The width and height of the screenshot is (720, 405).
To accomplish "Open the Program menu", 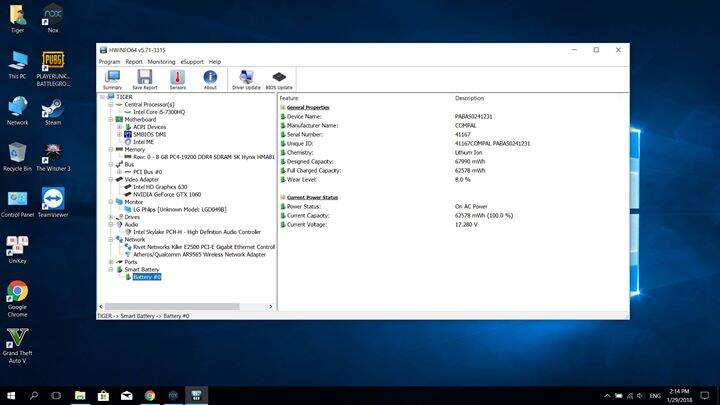I will pos(109,61).
